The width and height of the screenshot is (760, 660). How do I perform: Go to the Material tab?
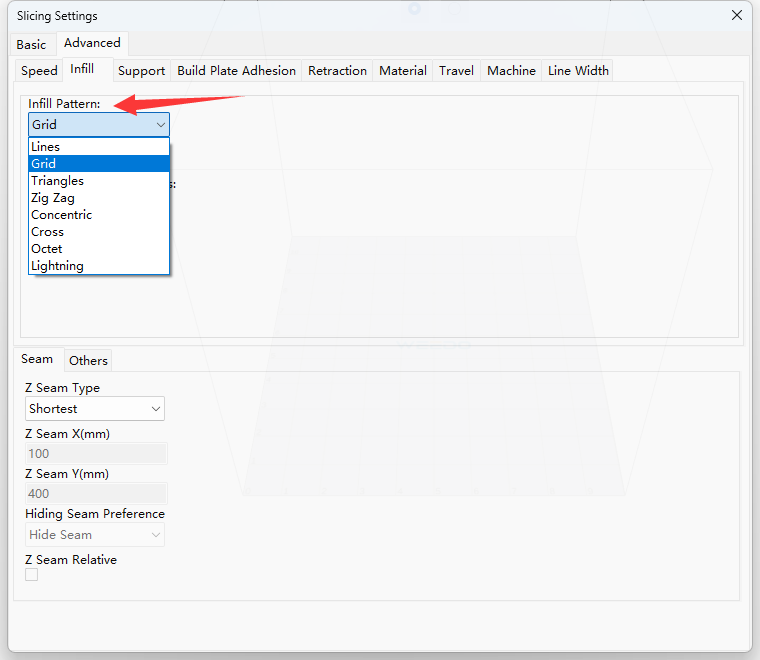(403, 70)
